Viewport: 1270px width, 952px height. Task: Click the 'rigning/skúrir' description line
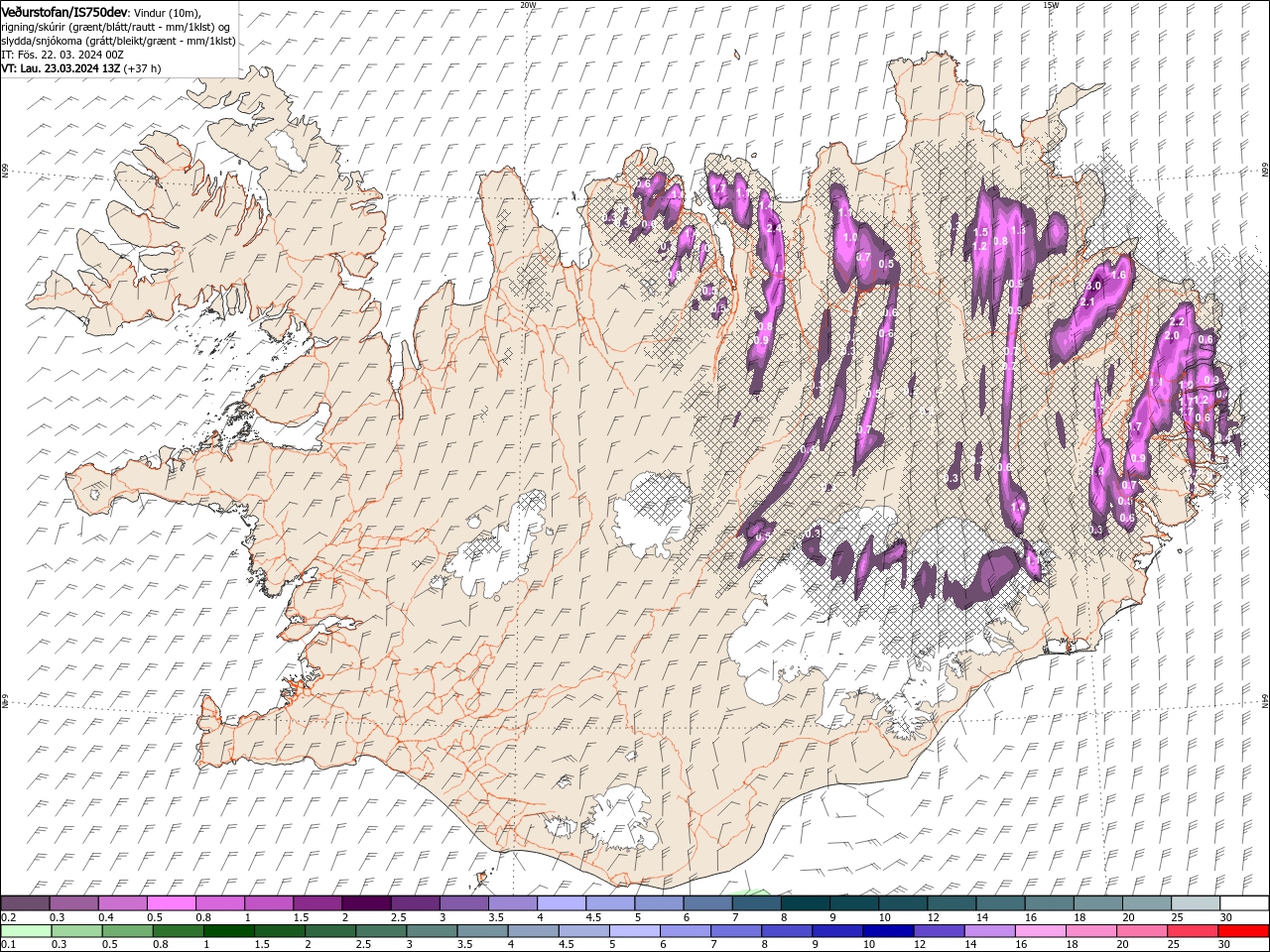(116, 27)
